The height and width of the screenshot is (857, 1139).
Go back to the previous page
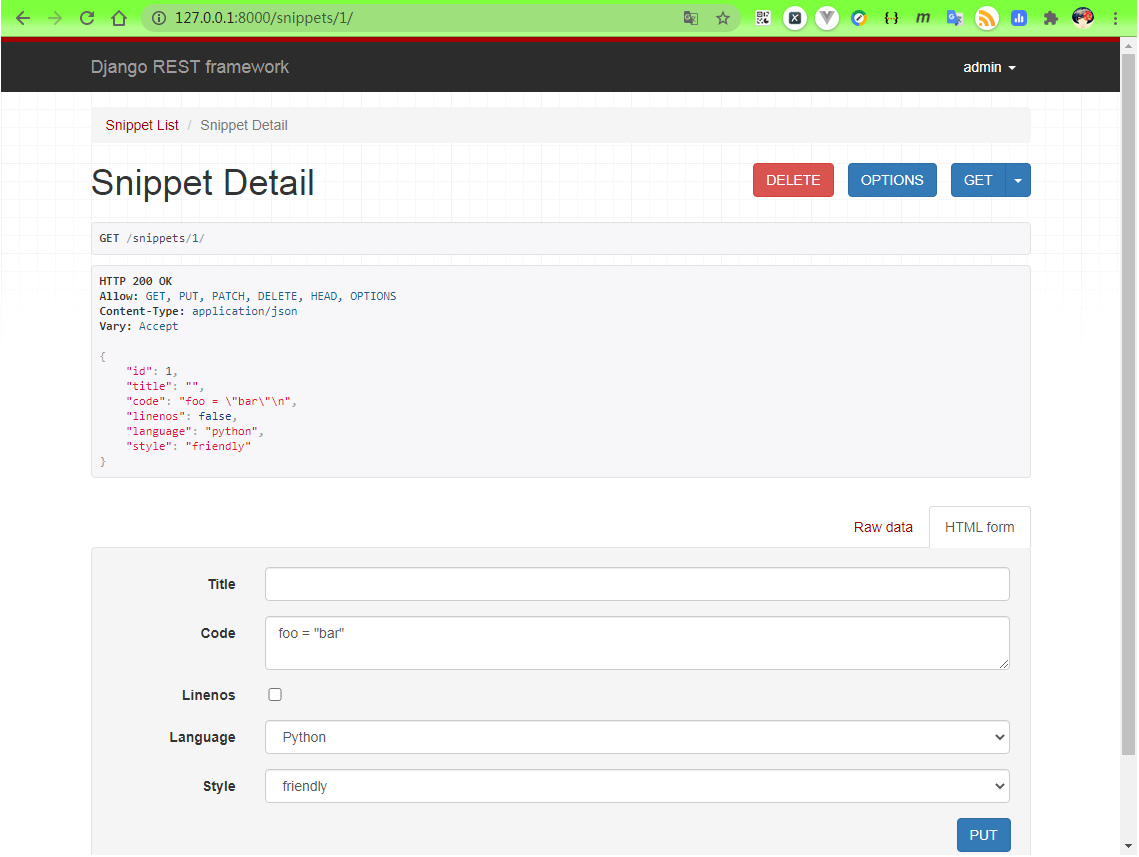(x=23, y=18)
